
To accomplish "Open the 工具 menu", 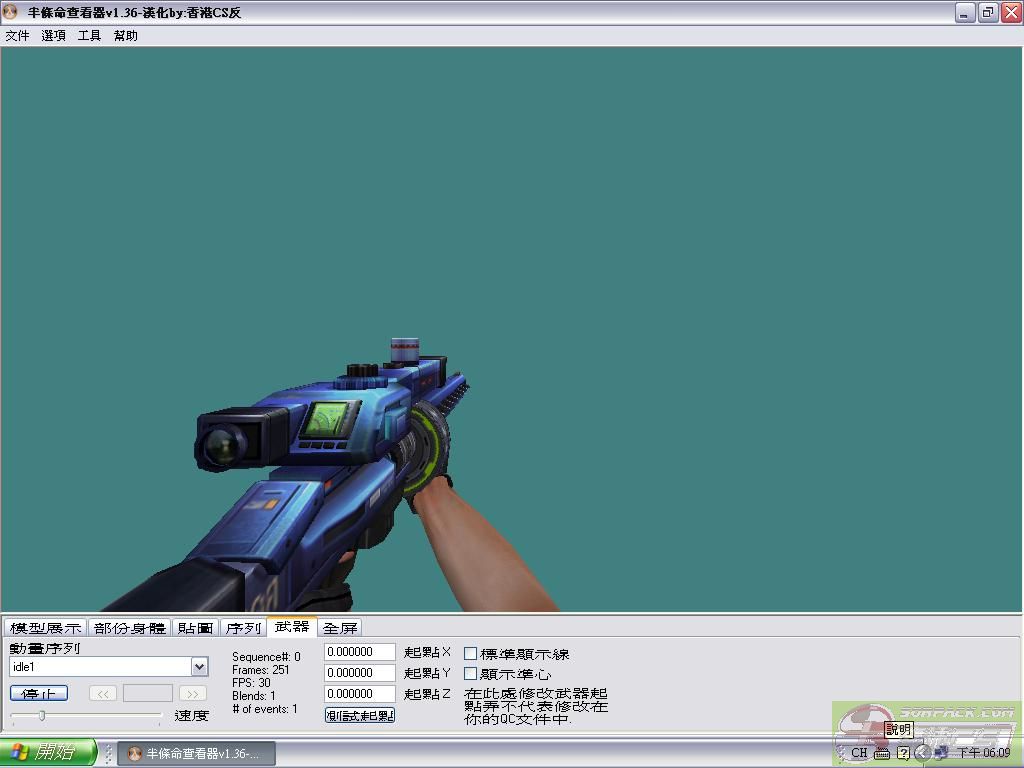I will pyautogui.click(x=89, y=36).
